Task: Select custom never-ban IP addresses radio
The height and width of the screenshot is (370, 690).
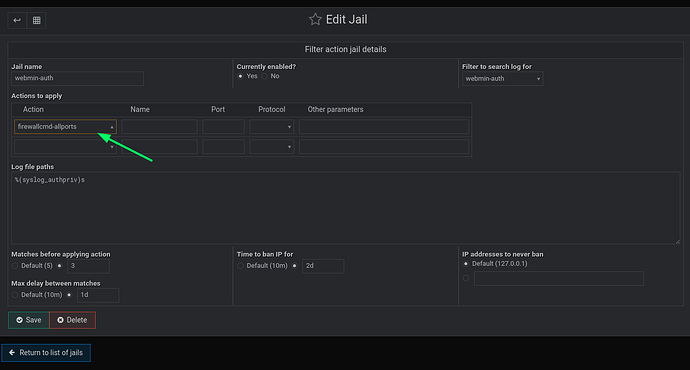Action: point(466,278)
